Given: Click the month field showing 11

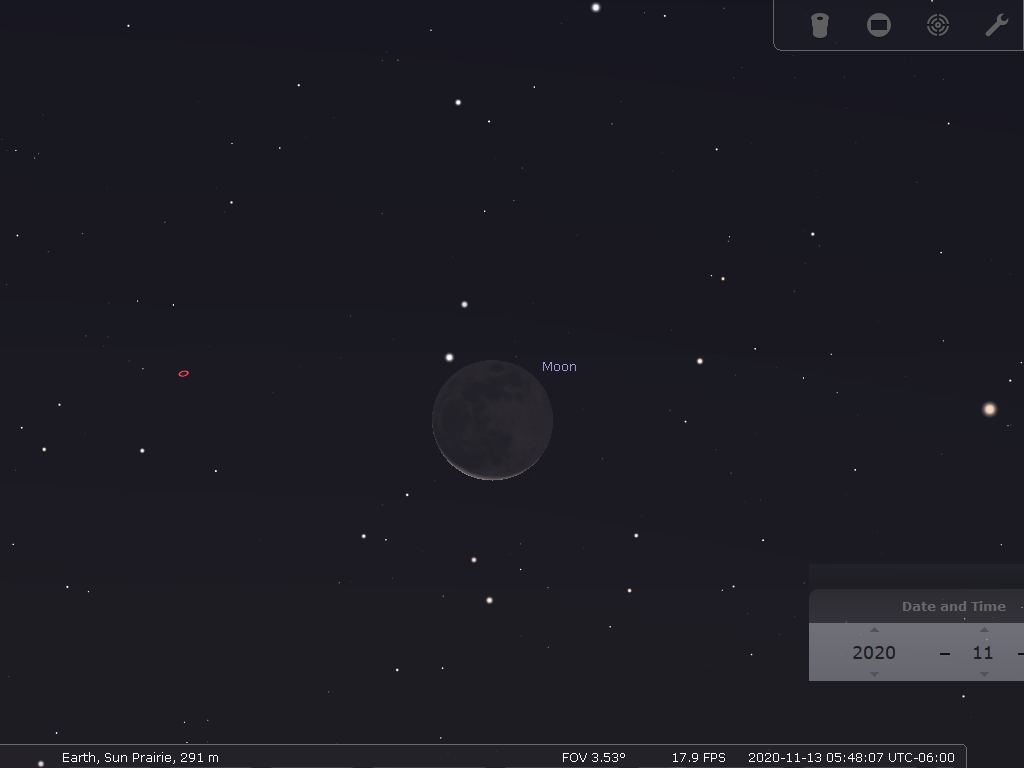Looking at the screenshot, I should [983, 652].
